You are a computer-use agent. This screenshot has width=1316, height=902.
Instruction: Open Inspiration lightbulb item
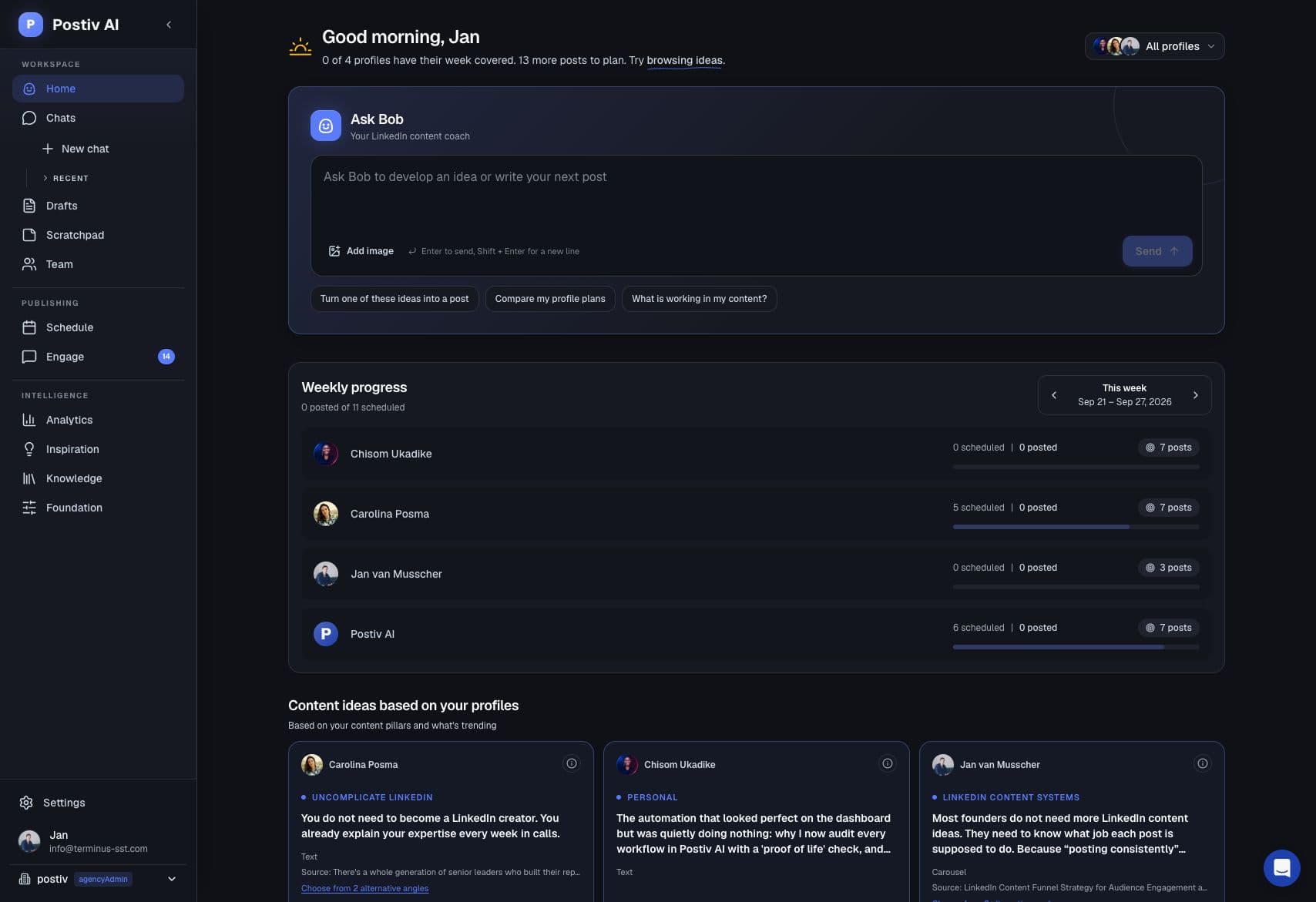click(98, 449)
